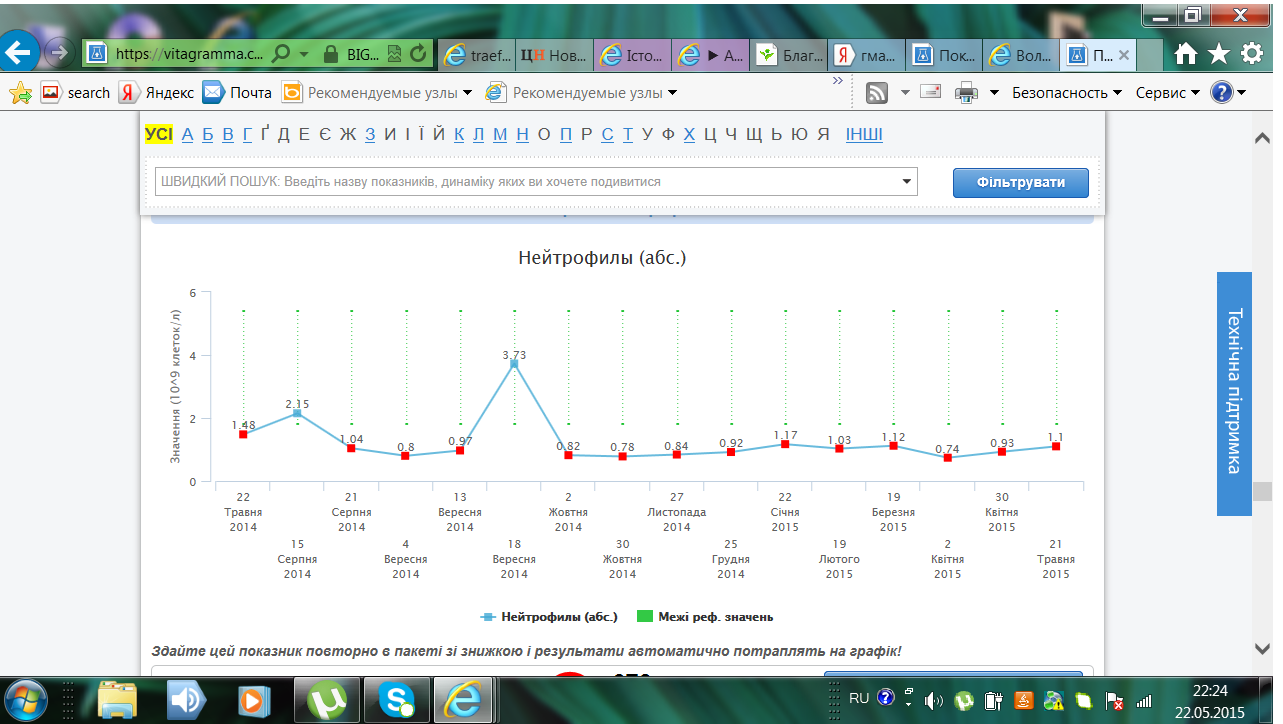The height and width of the screenshot is (724, 1283).
Task: Click the 2.15 data point on the chart
Action: [x=297, y=413]
